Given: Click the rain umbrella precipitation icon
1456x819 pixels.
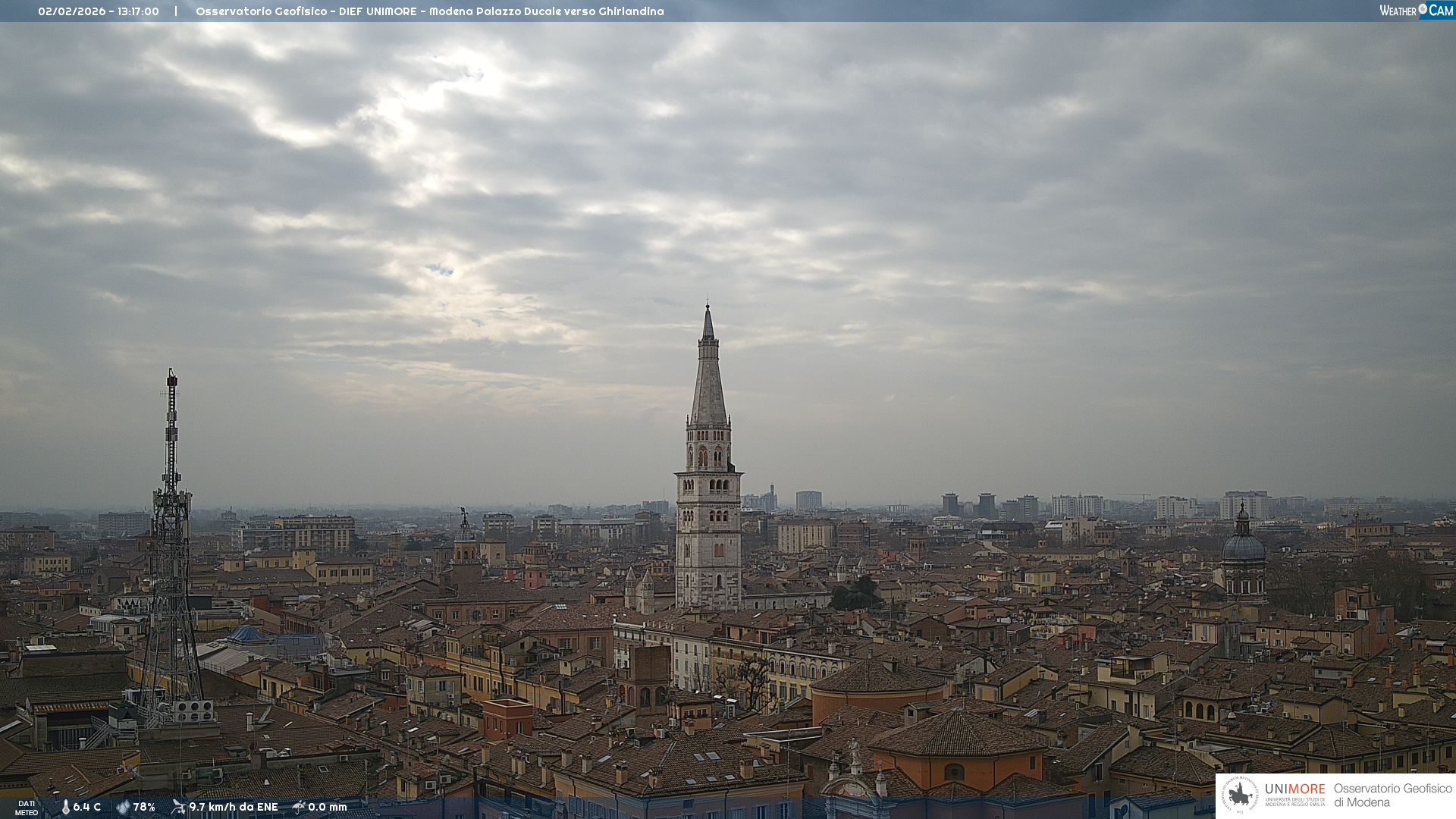Looking at the screenshot, I should (299, 807).
